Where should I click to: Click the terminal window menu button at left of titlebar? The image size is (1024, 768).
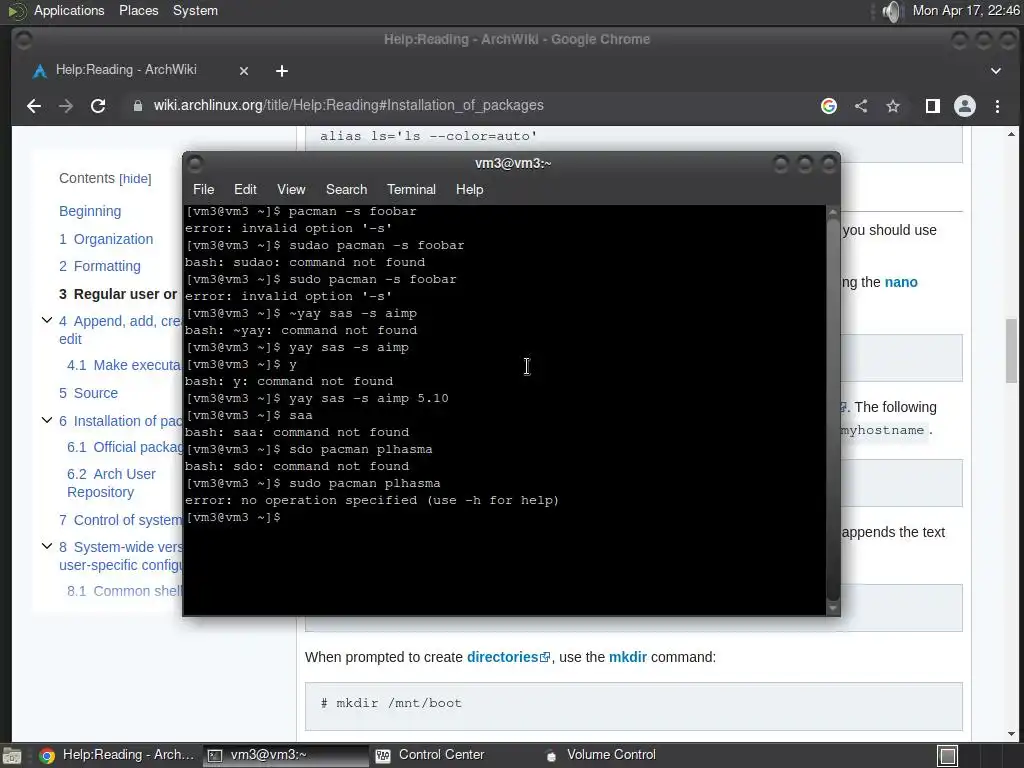(195, 163)
